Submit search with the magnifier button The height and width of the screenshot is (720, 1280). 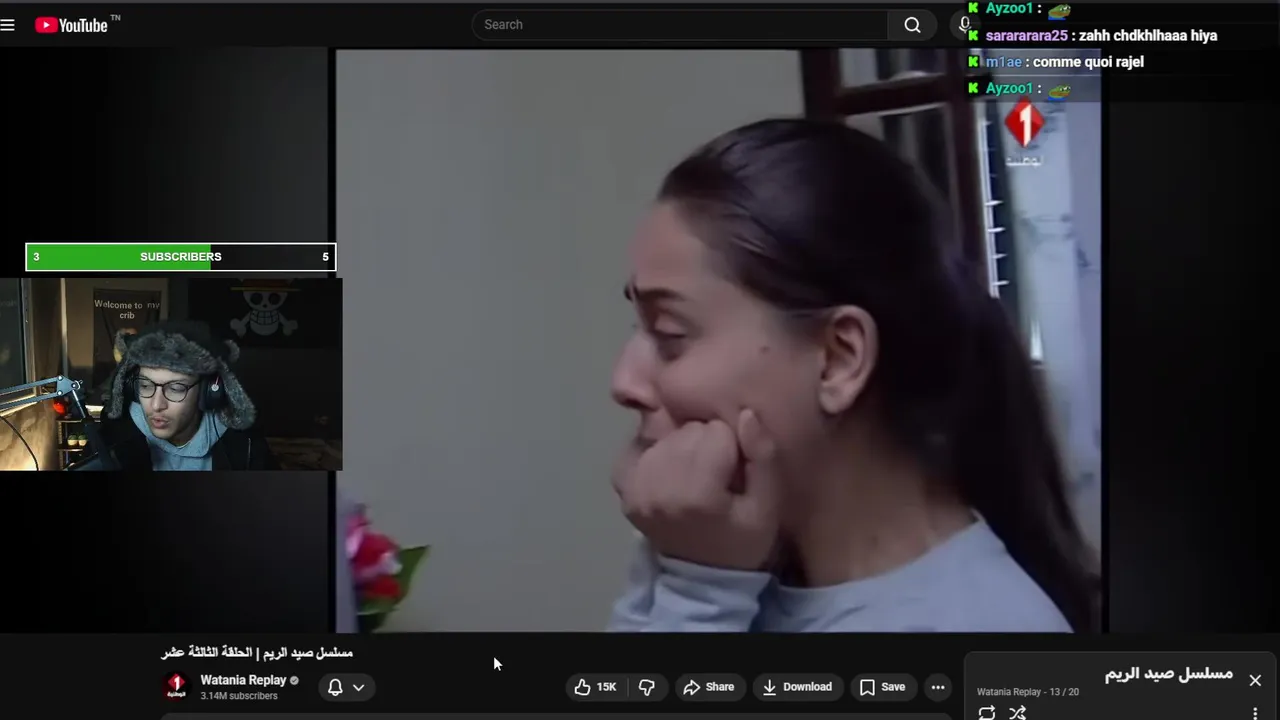pos(912,25)
